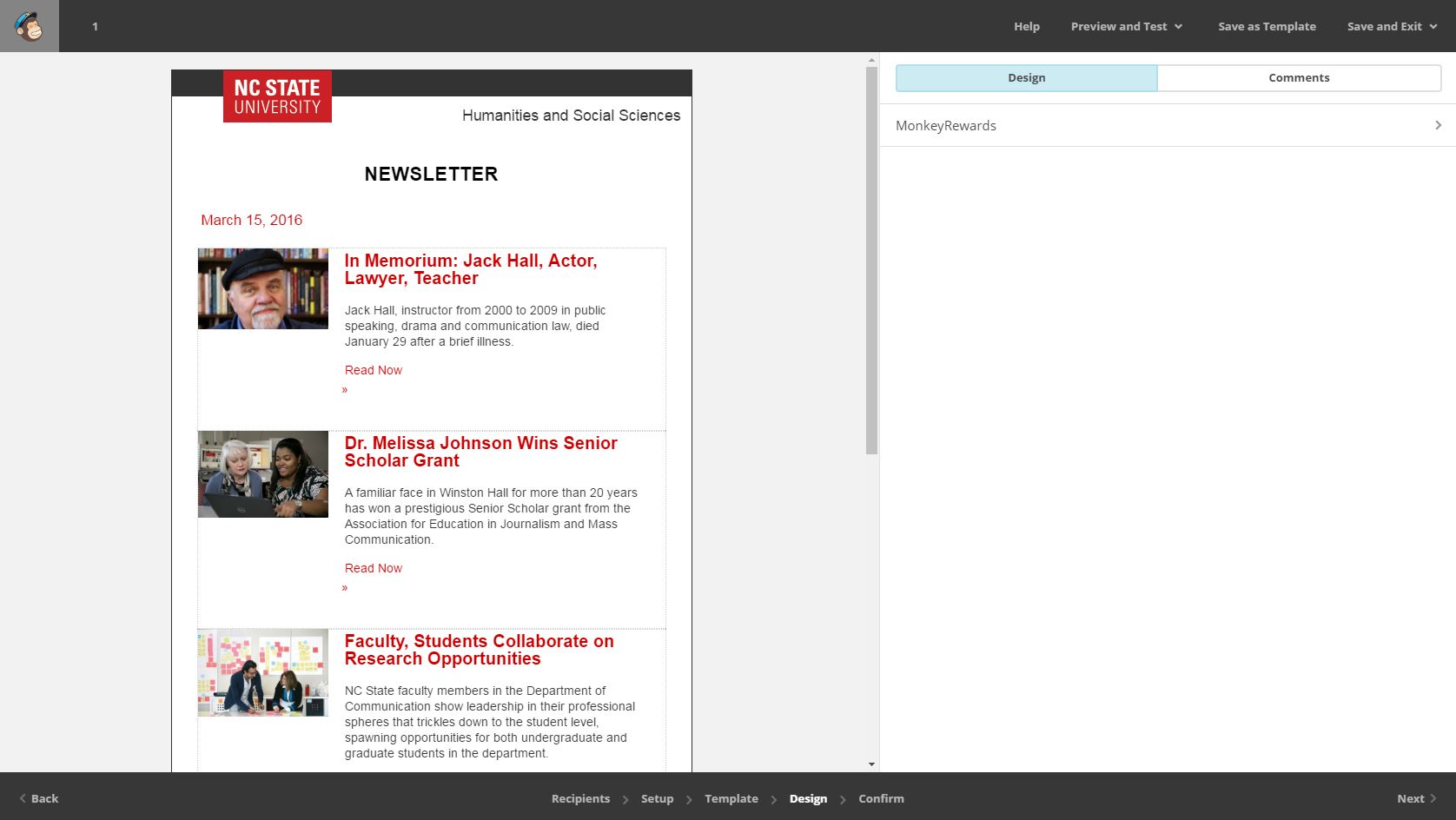Viewport: 1456px width, 820px height.
Task: Click the March 15, 2016 date
Action: tap(252, 220)
